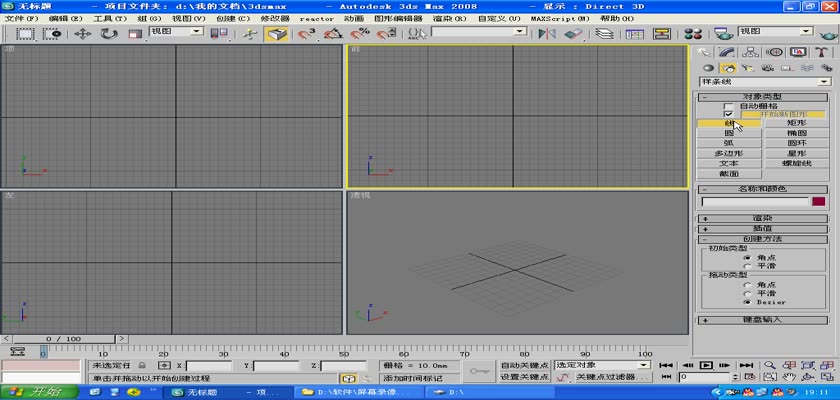This screenshot has height=400, width=840.
Task: Switch to the Display panel tab
Action: [798, 52]
